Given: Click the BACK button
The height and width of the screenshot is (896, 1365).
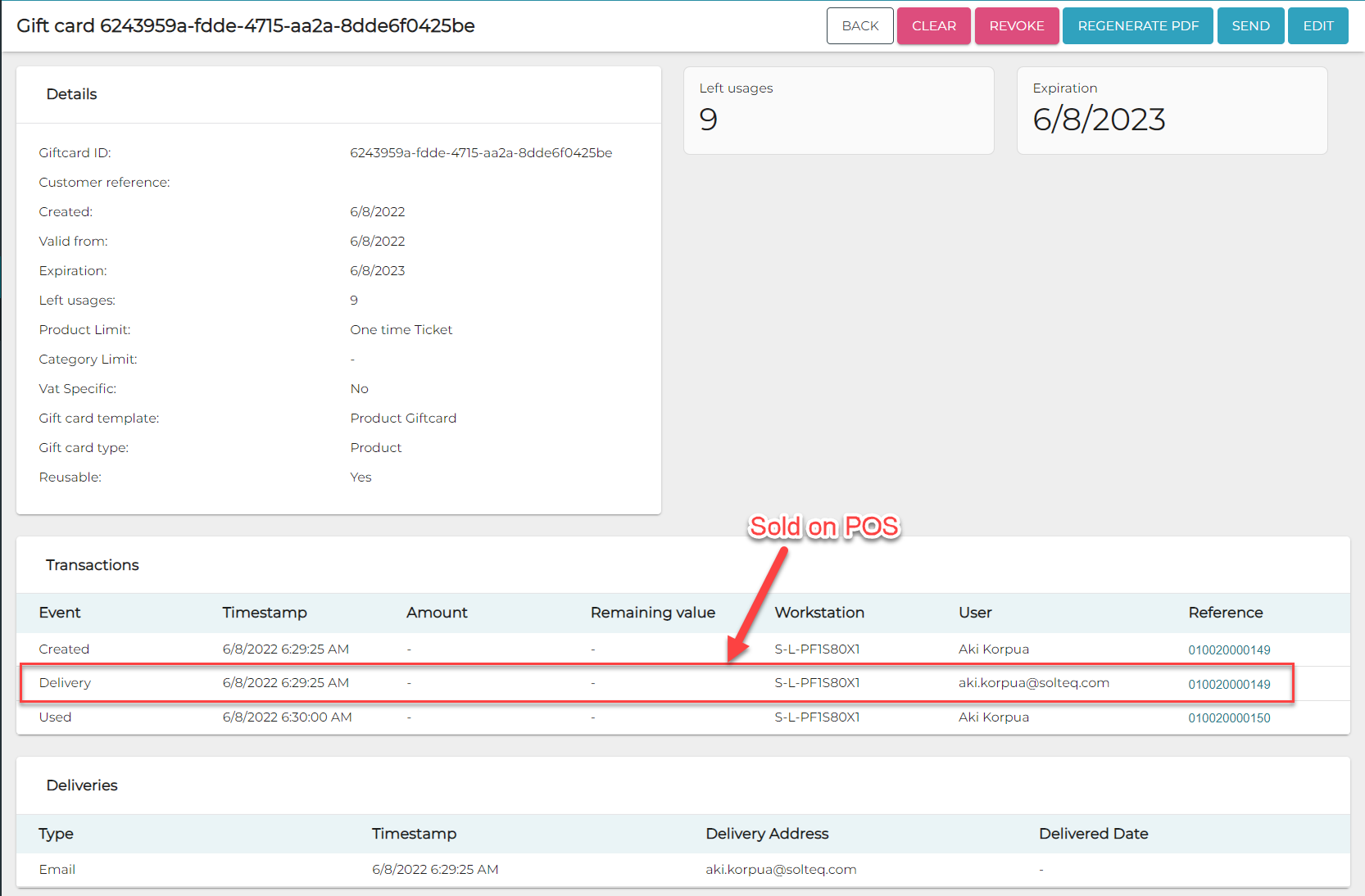Looking at the screenshot, I should (859, 26).
